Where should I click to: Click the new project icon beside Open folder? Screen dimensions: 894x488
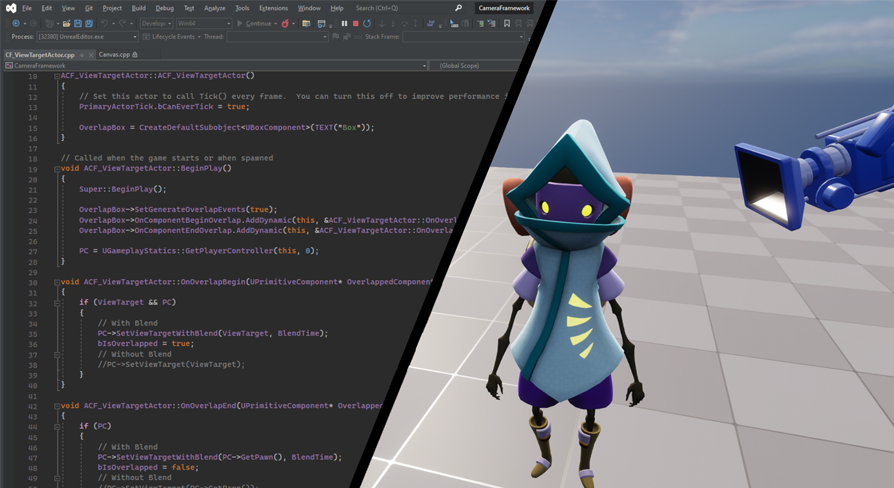(x=50, y=23)
